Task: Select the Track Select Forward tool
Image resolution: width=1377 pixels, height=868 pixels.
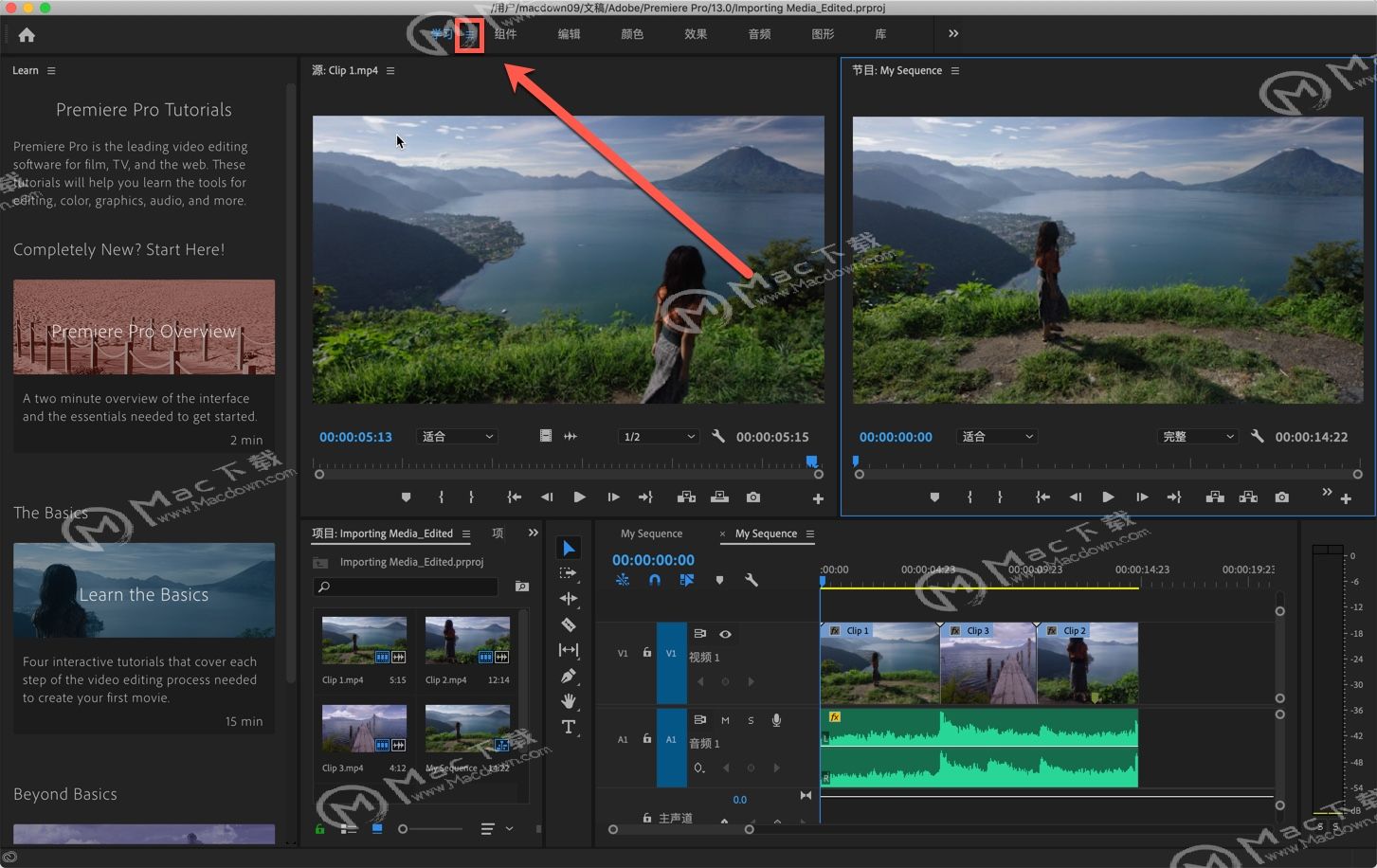Action: [569, 573]
